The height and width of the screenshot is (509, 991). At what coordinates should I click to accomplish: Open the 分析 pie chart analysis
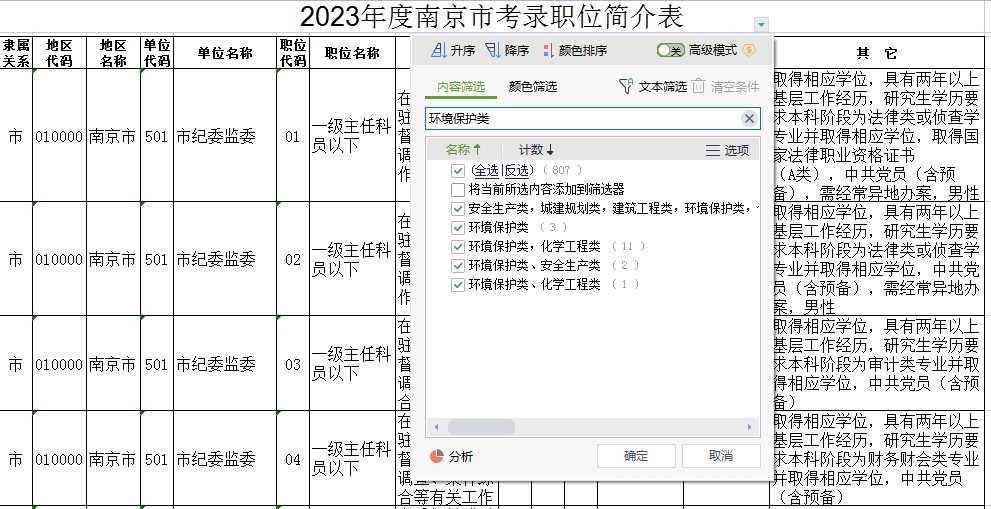pyautogui.click(x=437, y=456)
